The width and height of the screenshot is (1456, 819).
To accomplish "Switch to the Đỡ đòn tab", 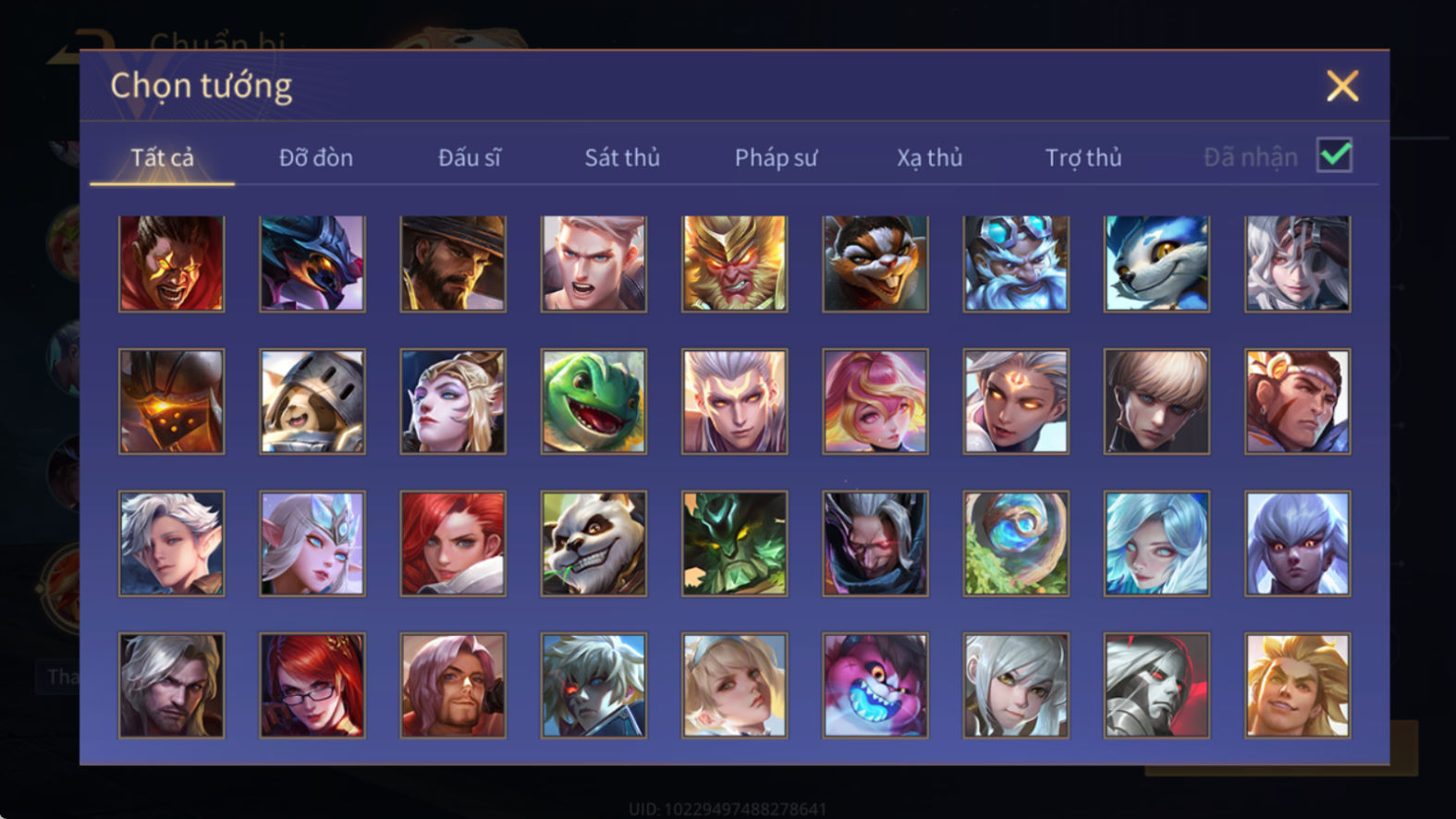I will [x=316, y=158].
